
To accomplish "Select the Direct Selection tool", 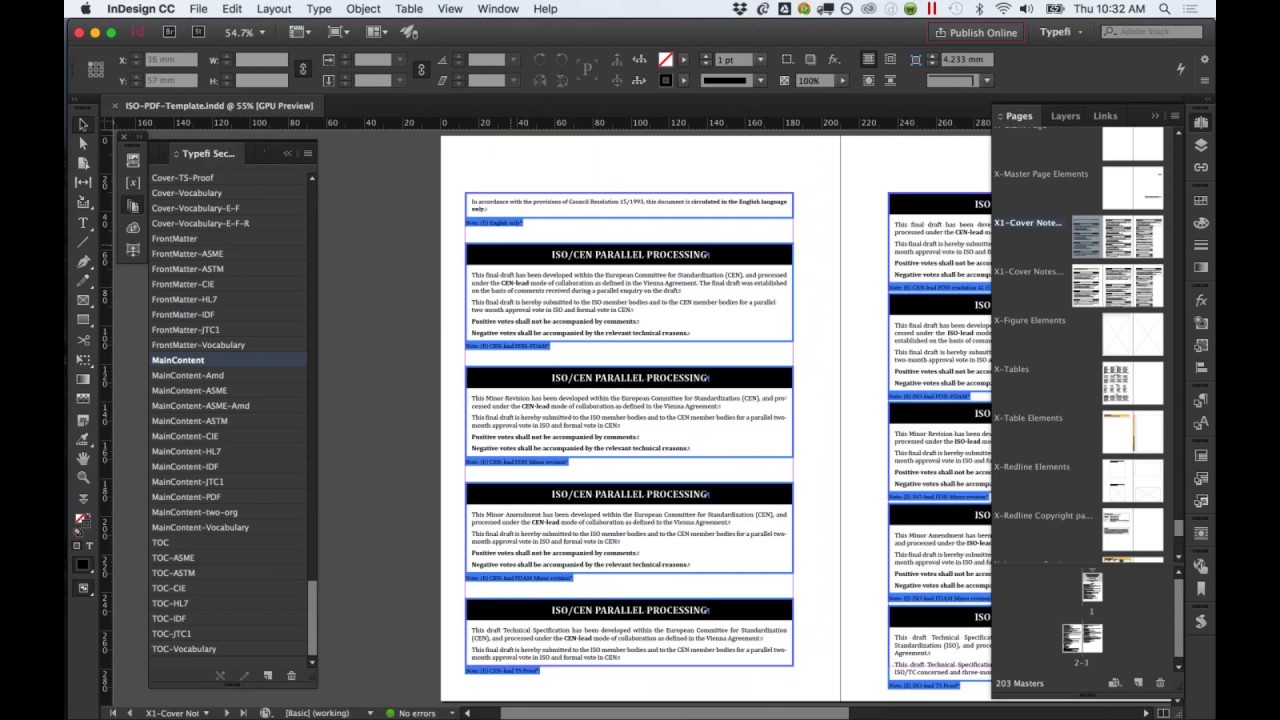I will click(83, 144).
